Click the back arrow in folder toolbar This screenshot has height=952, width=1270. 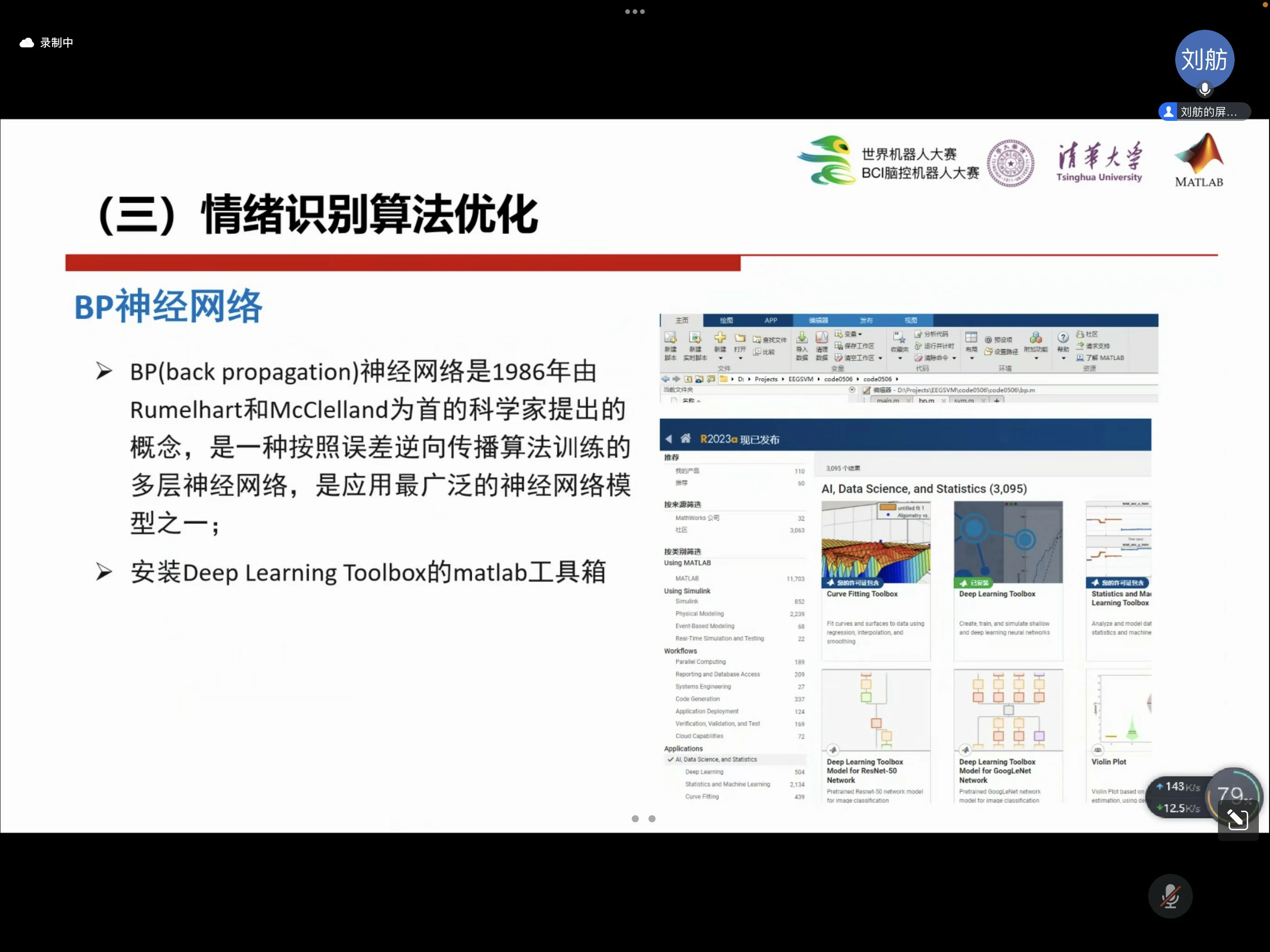pos(665,379)
